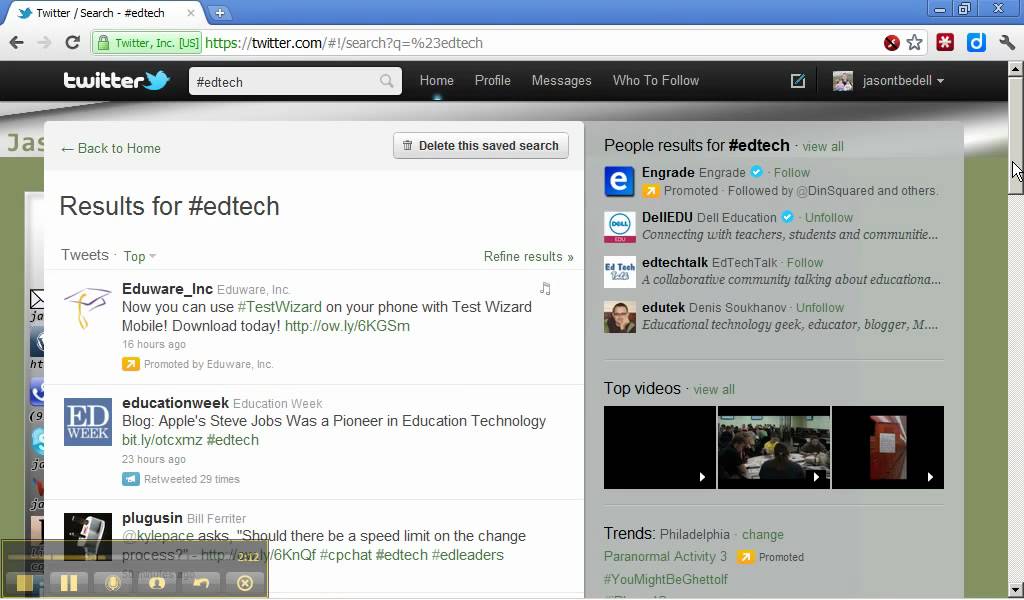1024x600 pixels.
Task: Click @kylepace mention
Action: pos(158,536)
